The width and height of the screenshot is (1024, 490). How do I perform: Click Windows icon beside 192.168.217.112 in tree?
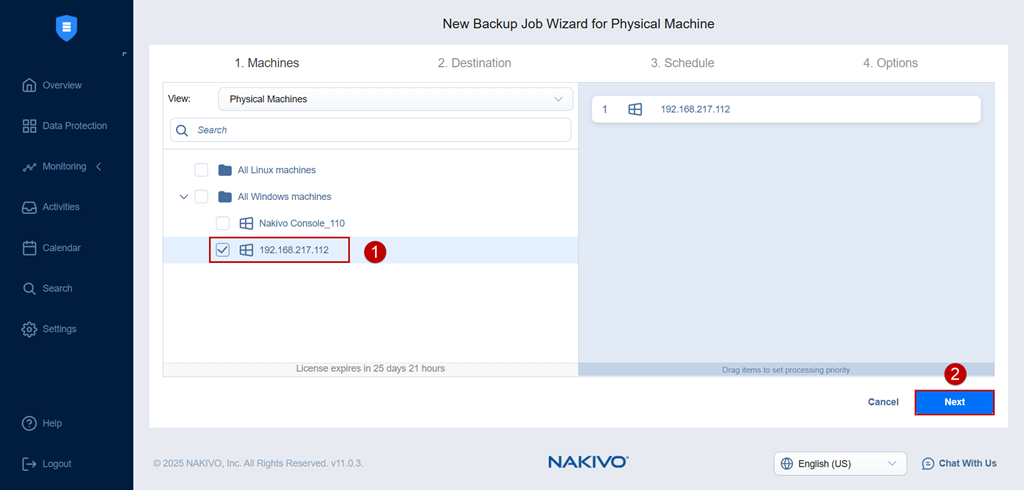click(x=246, y=250)
